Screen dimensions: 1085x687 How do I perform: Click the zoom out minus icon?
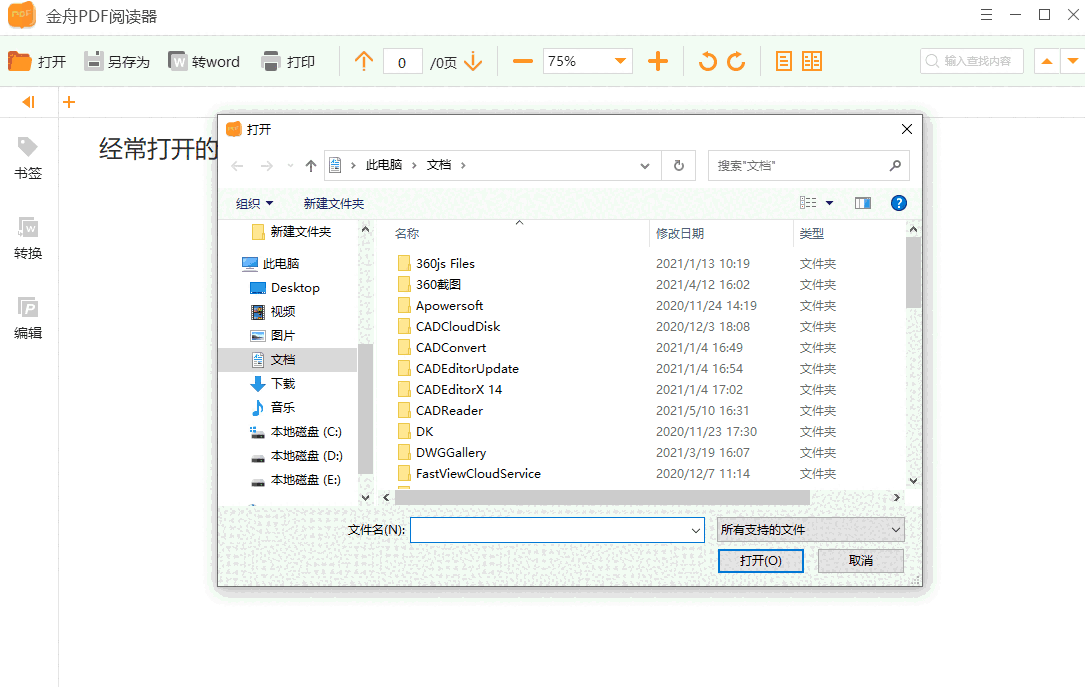click(x=522, y=62)
